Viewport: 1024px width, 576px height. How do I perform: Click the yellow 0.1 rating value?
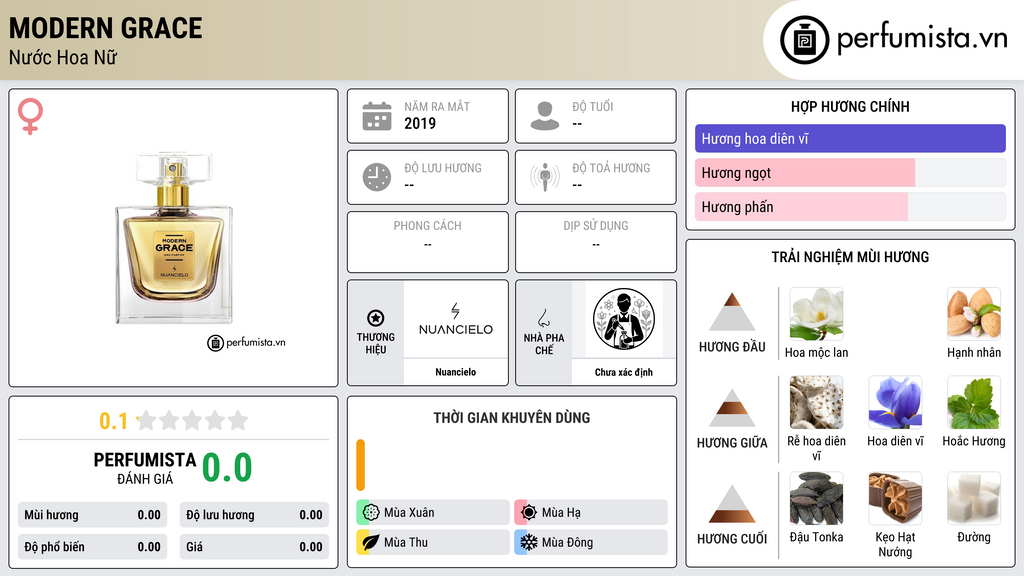[x=113, y=421]
